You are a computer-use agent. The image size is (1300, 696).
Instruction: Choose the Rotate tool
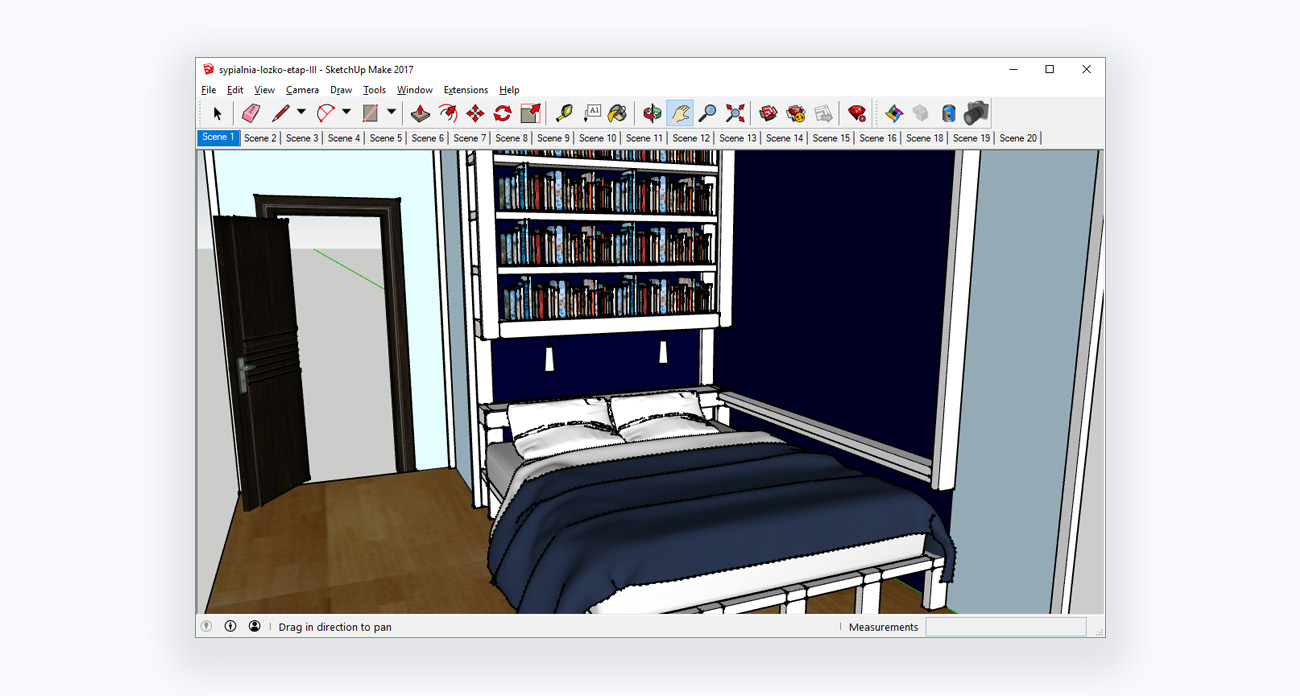pos(502,113)
